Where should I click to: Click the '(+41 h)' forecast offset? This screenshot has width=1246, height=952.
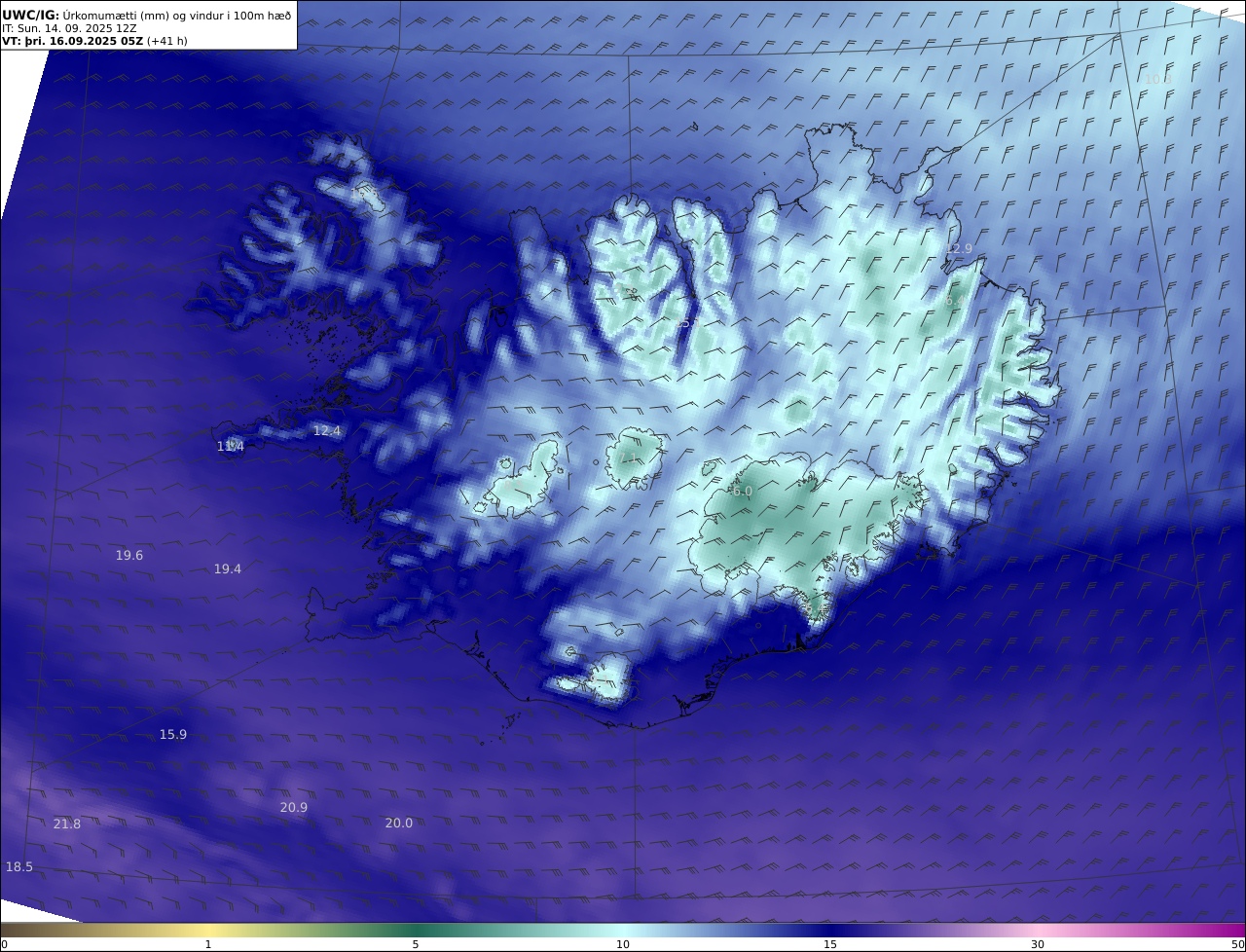(166, 41)
